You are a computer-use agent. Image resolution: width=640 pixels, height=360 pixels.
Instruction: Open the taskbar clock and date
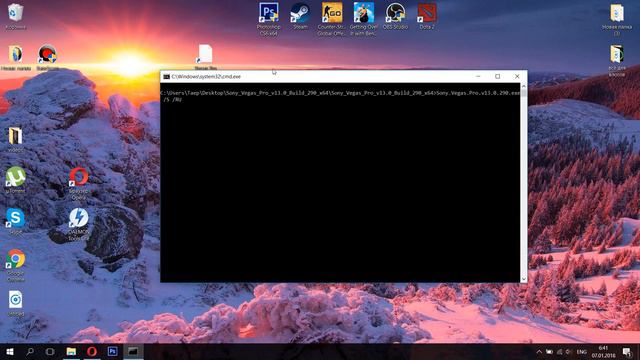tap(603, 352)
